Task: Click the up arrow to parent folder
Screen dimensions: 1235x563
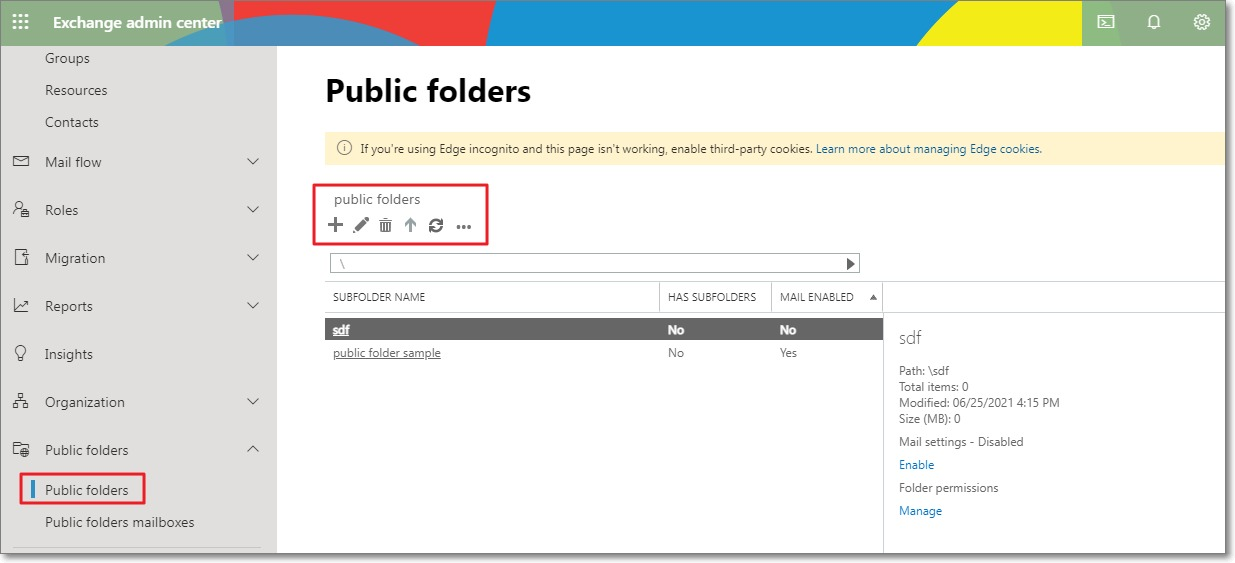Action: click(410, 226)
